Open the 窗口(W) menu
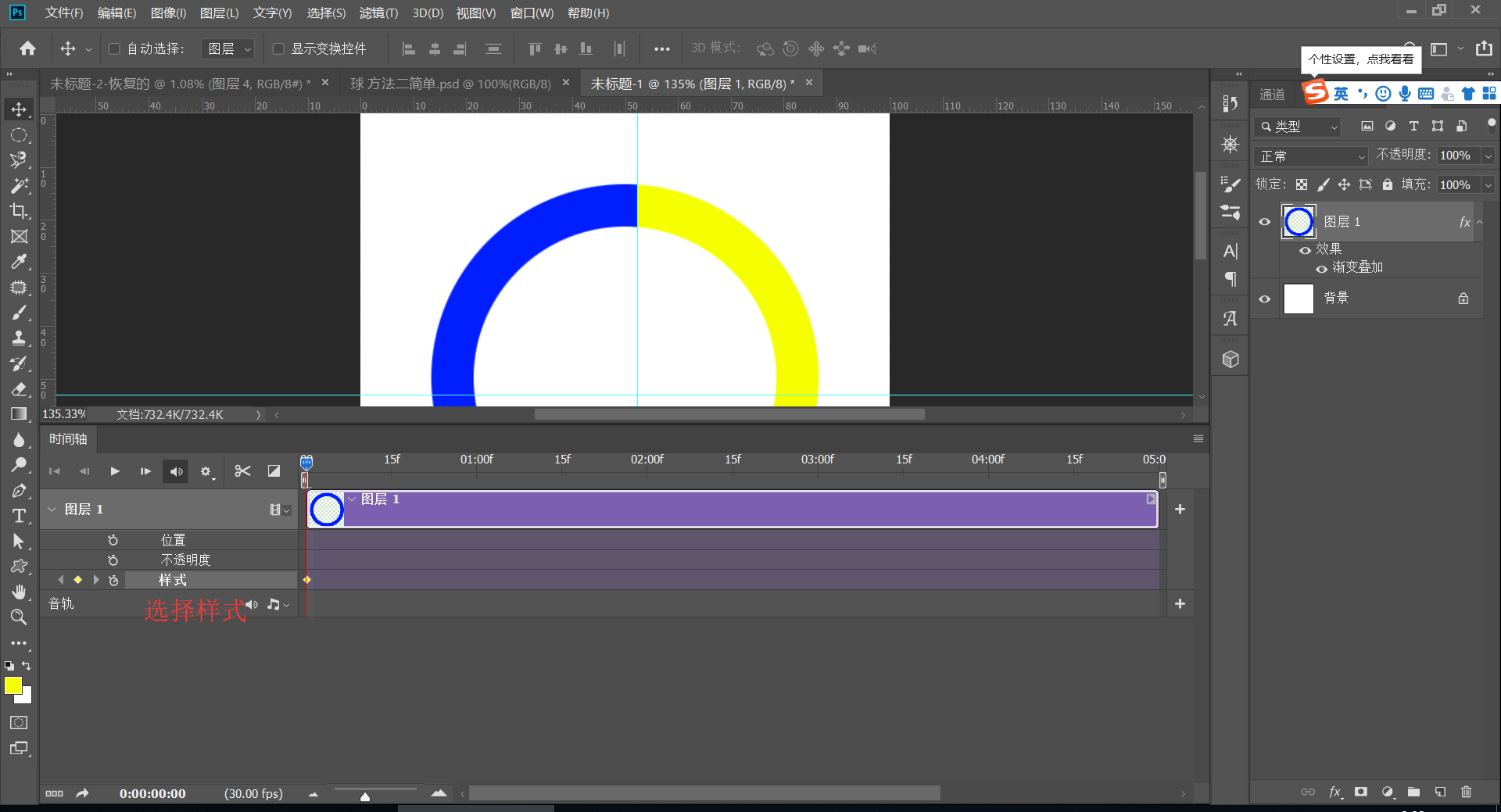 (x=532, y=13)
